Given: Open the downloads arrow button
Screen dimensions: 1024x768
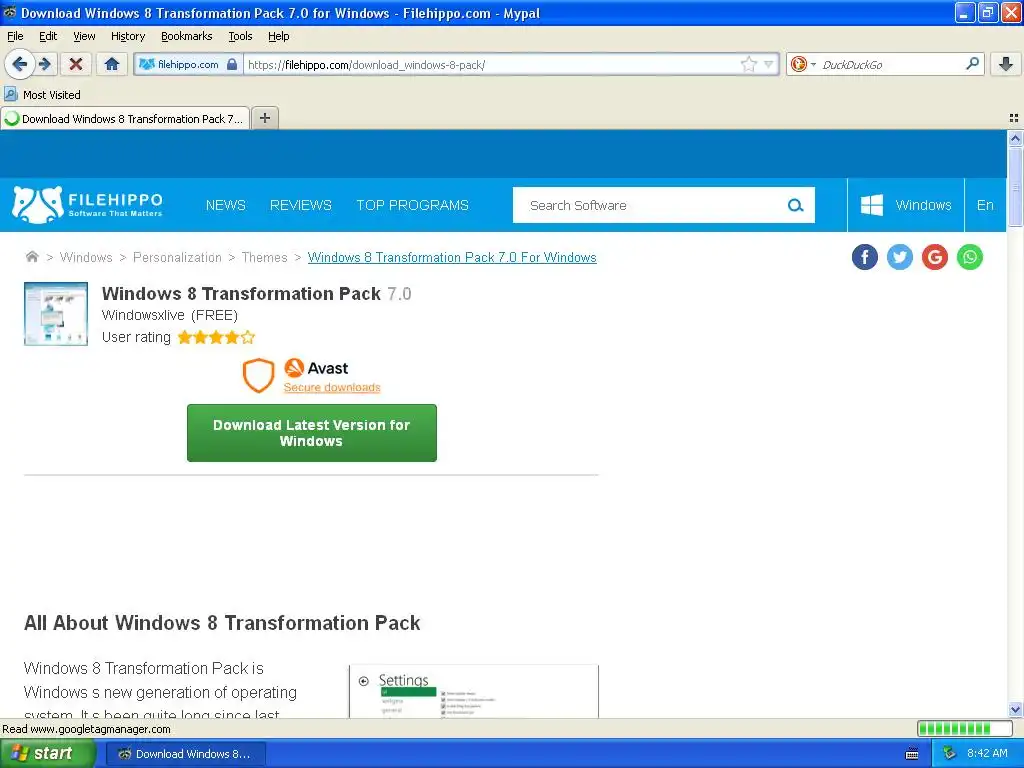Looking at the screenshot, I should pyautogui.click(x=1006, y=64).
